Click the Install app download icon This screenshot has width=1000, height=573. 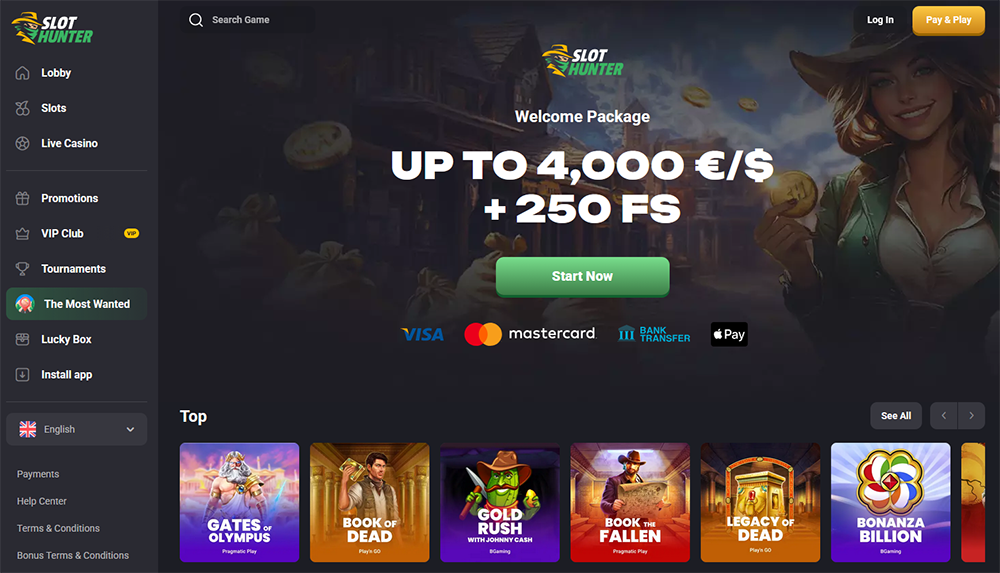(22, 375)
